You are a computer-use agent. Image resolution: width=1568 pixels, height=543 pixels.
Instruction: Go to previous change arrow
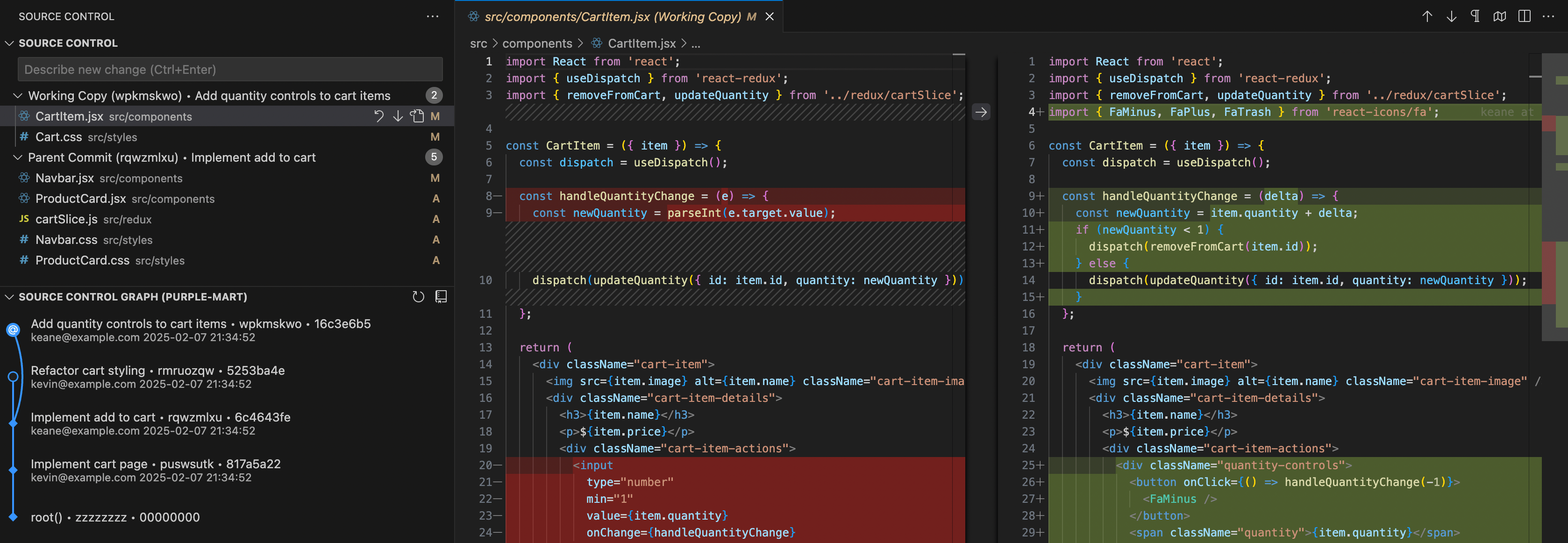click(1427, 16)
